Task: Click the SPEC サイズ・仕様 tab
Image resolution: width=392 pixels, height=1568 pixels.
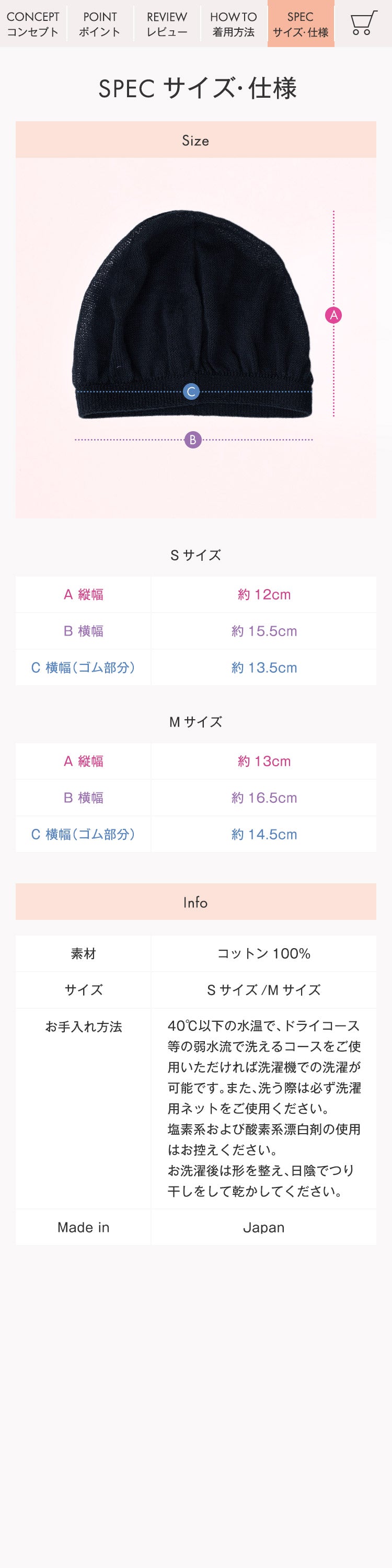Action: coord(301,24)
